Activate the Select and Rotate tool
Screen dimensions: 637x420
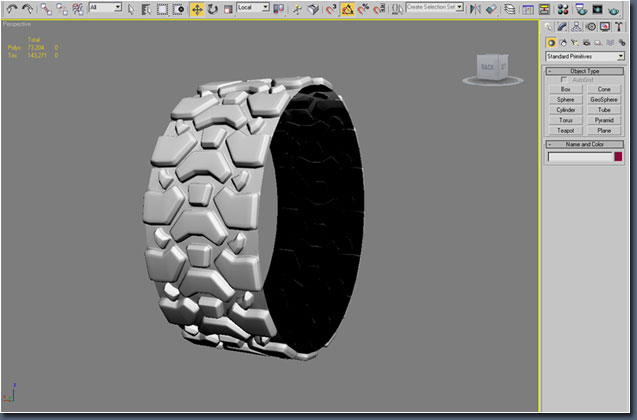pos(212,9)
